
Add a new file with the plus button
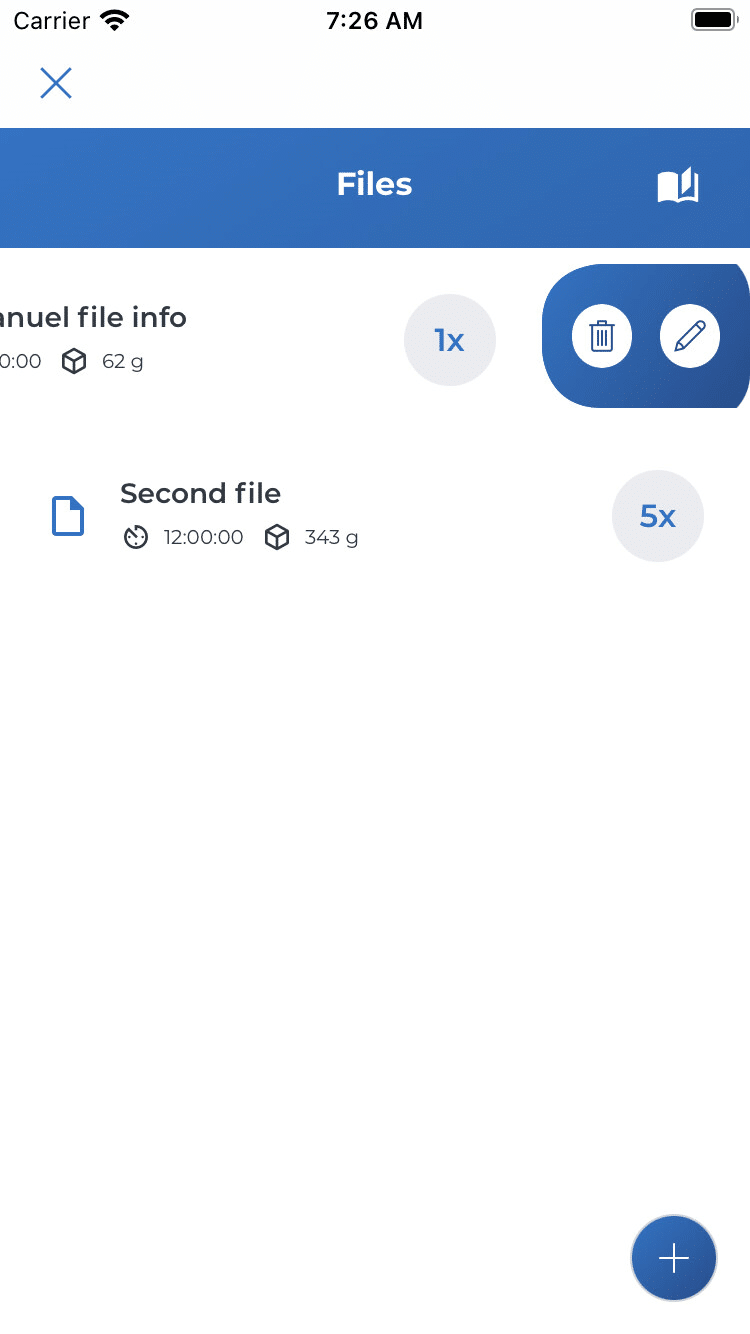pos(674,1258)
